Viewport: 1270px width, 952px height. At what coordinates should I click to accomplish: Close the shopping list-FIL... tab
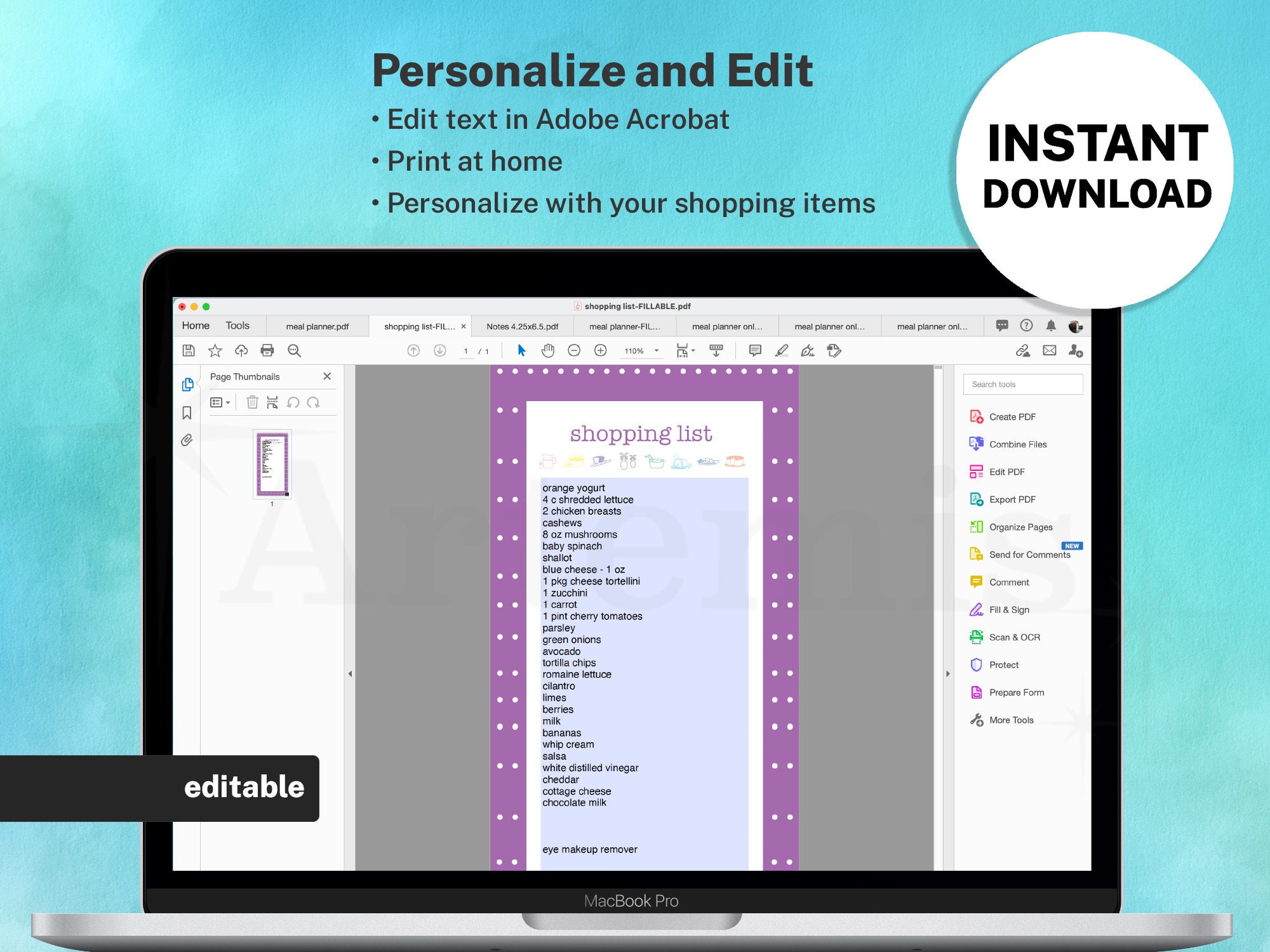464,326
